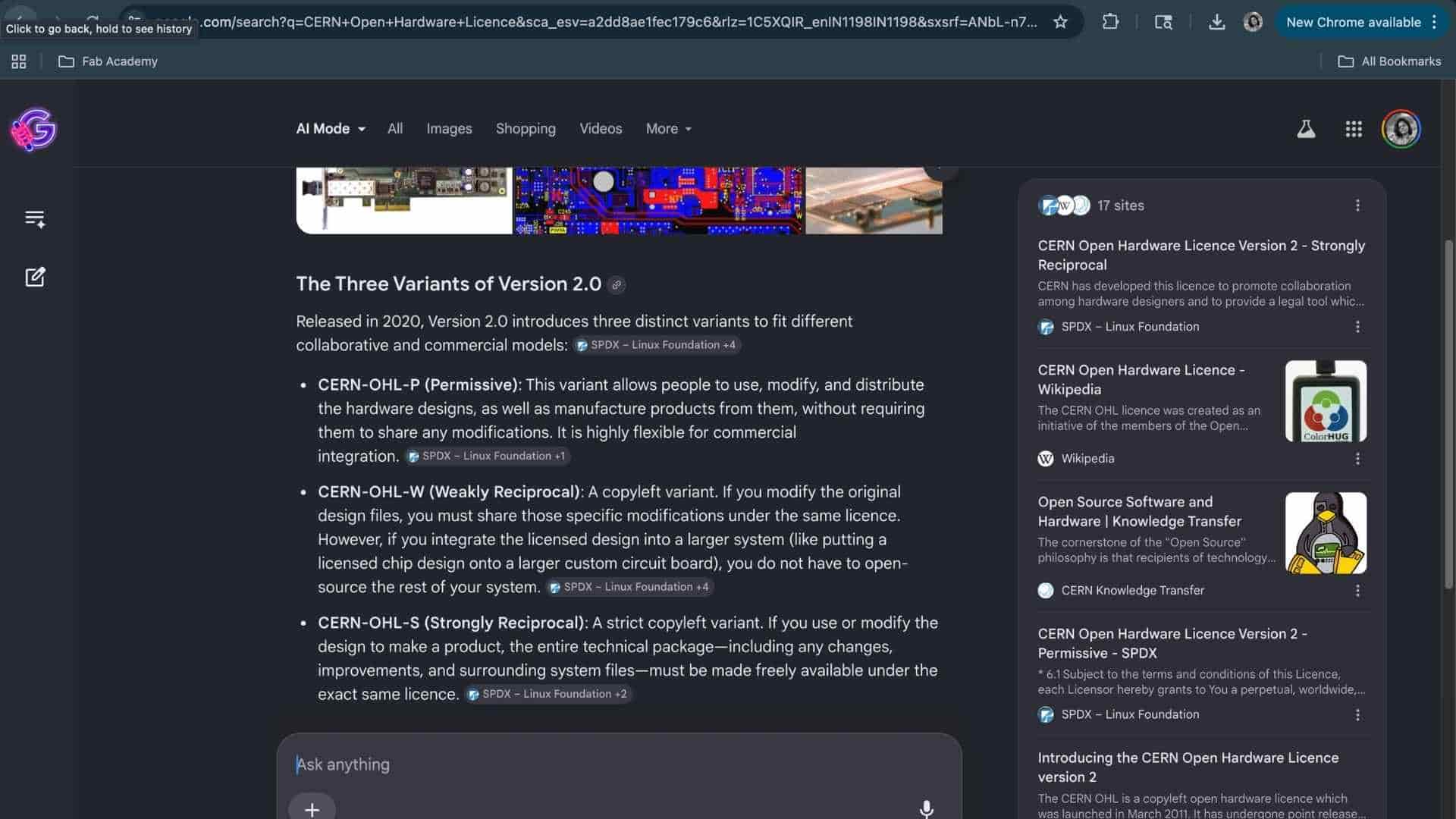Switch to the Images tab
The image size is (1456, 819).
(449, 129)
